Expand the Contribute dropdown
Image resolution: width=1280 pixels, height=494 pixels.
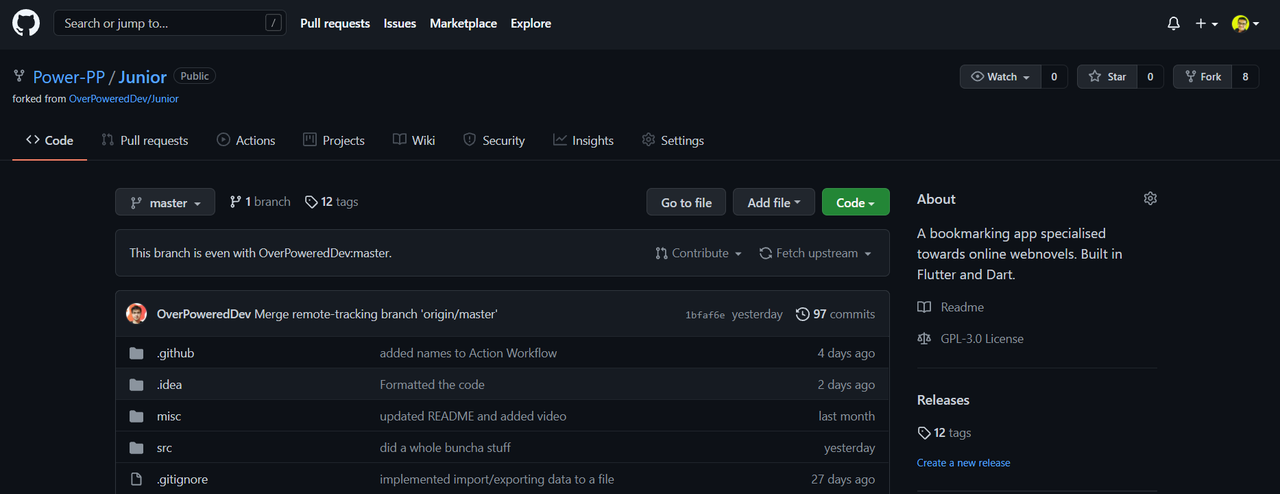pyautogui.click(x=699, y=253)
